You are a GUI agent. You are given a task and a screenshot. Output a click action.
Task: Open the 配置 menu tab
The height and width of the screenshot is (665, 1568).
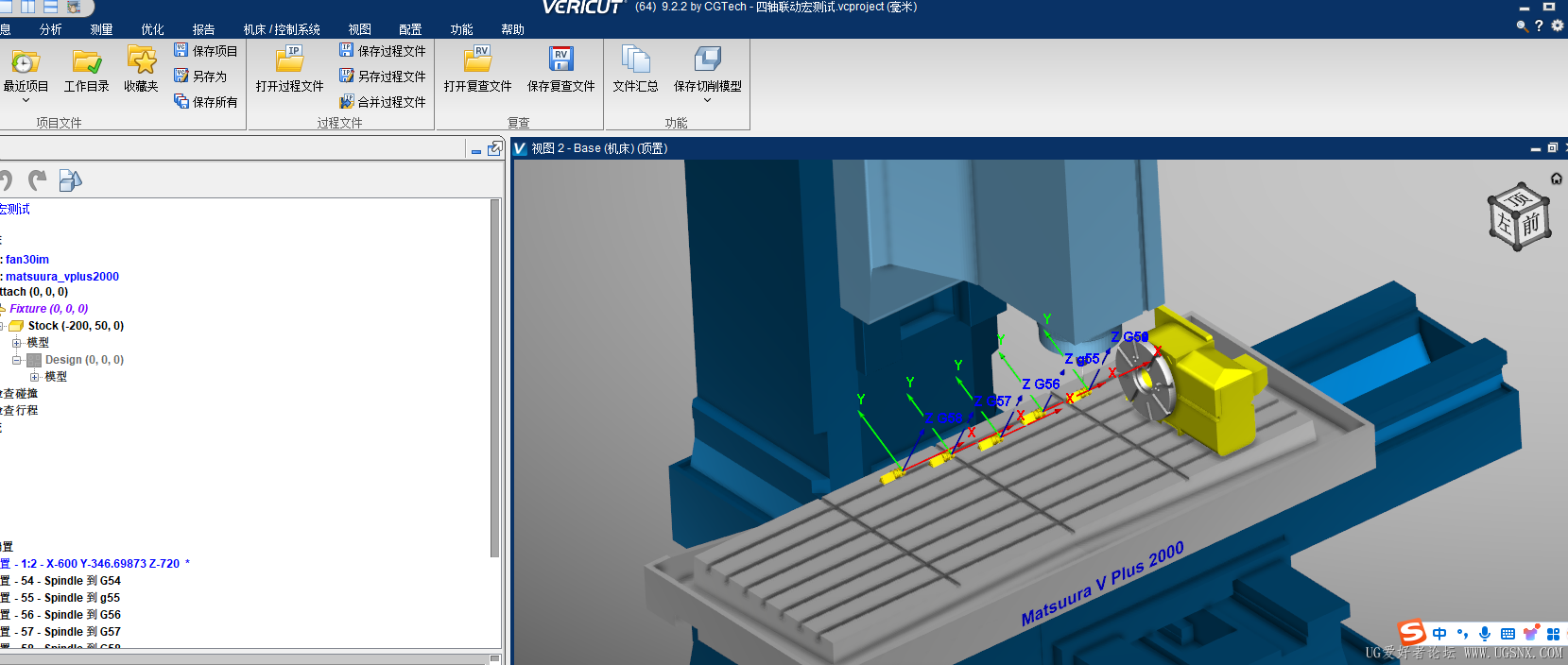tap(410, 29)
